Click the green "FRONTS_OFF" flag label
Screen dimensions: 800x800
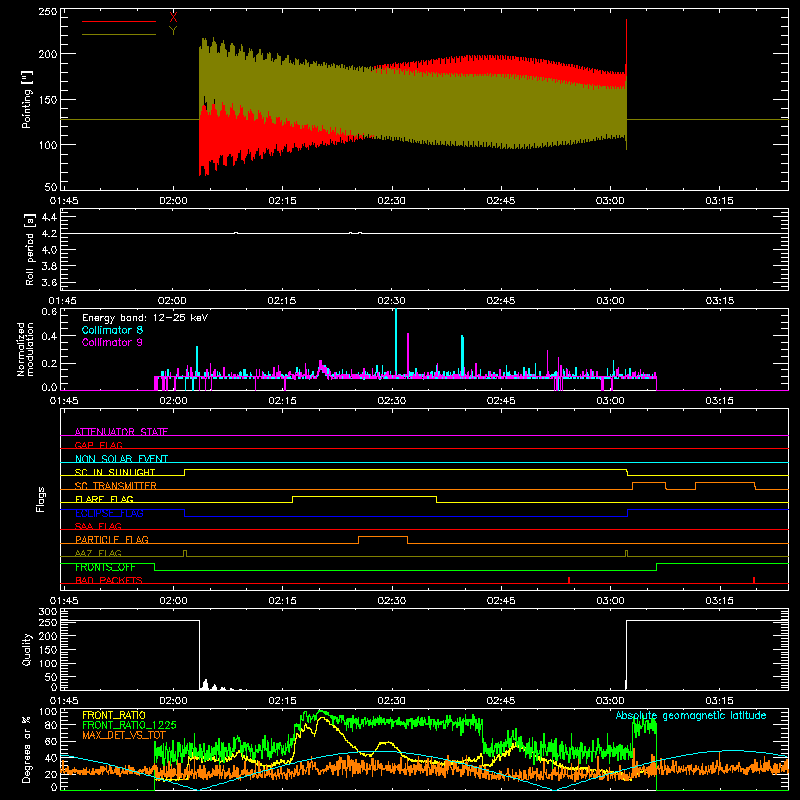click(x=105, y=567)
